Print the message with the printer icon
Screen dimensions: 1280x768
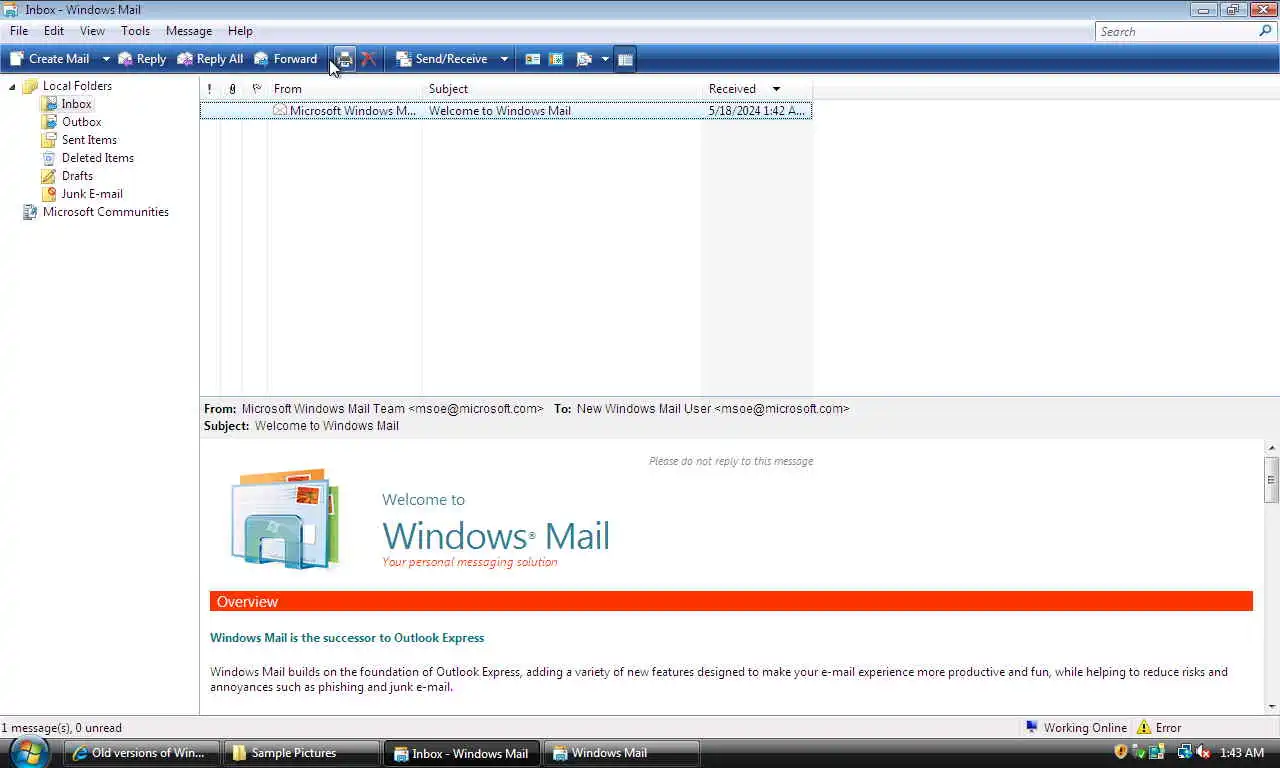click(344, 59)
